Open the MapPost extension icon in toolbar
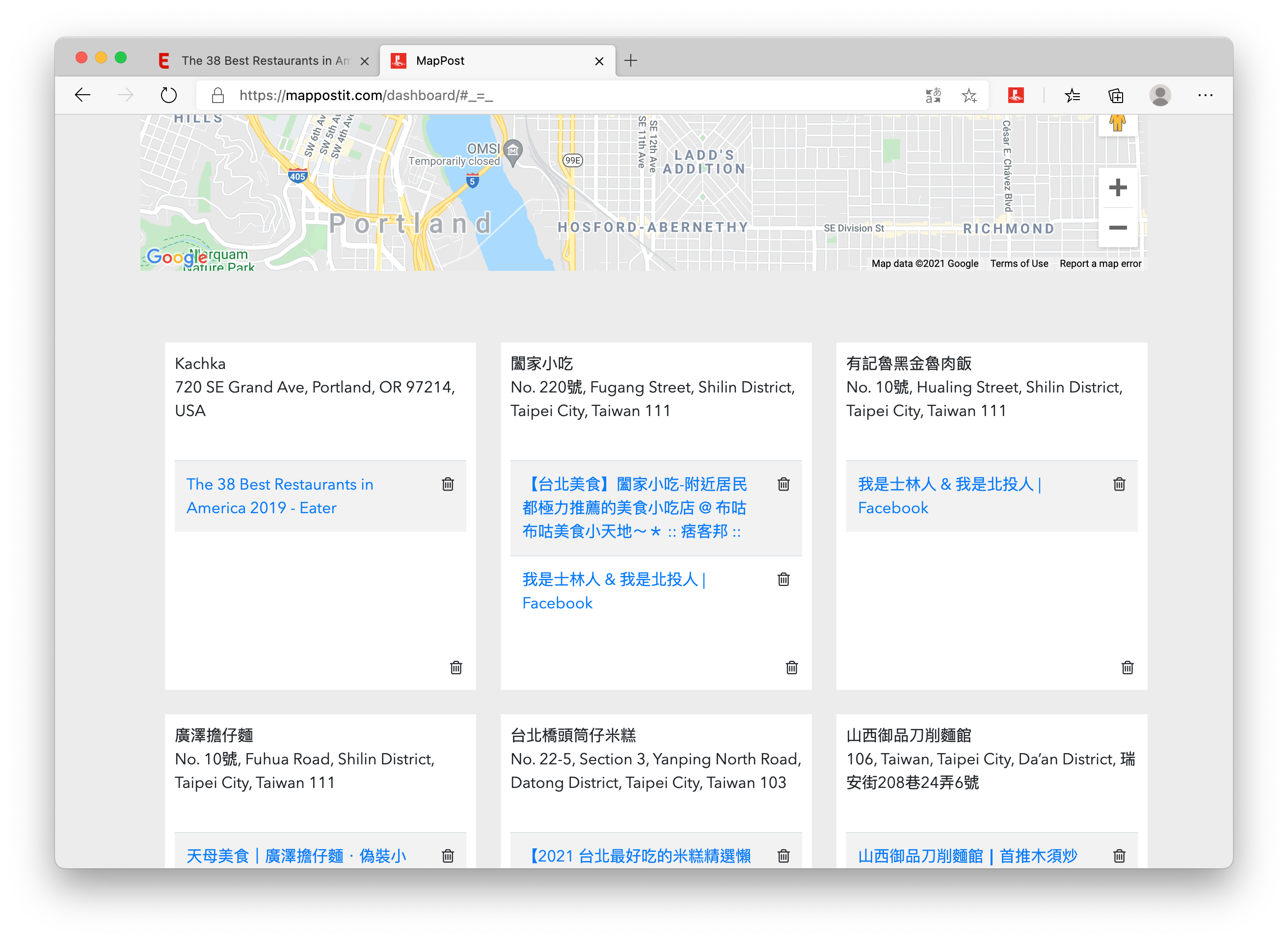This screenshot has width=1288, height=941. click(x=1016, y=95)
